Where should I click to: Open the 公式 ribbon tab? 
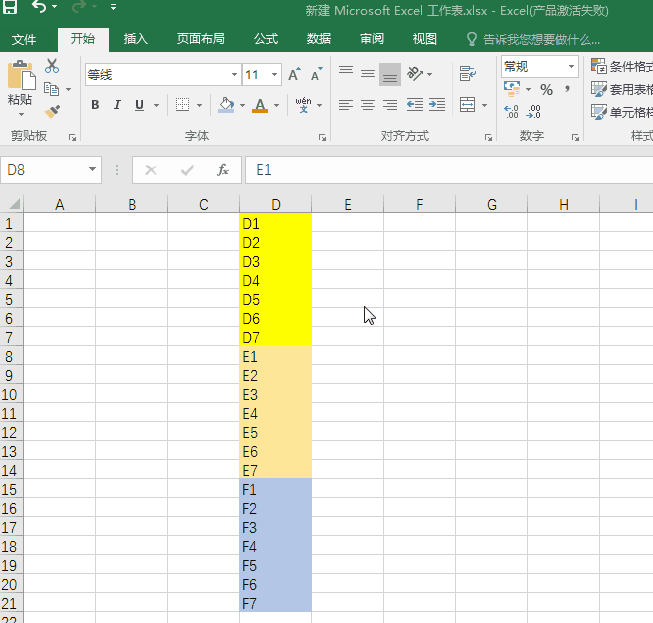point(265,39)
